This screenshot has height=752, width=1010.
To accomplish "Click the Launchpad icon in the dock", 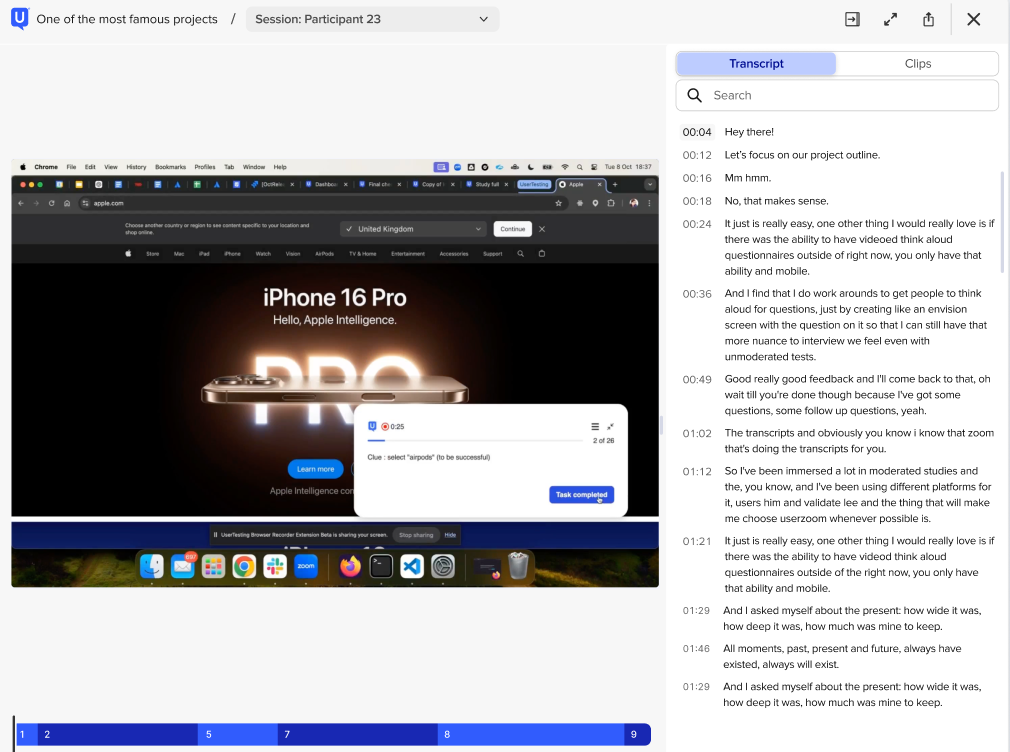I will point(213,566).
